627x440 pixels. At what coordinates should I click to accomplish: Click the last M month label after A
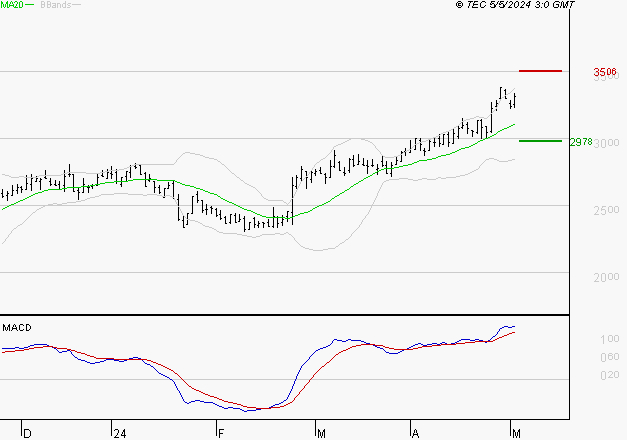pyautogui.click(x=516, y=434)
